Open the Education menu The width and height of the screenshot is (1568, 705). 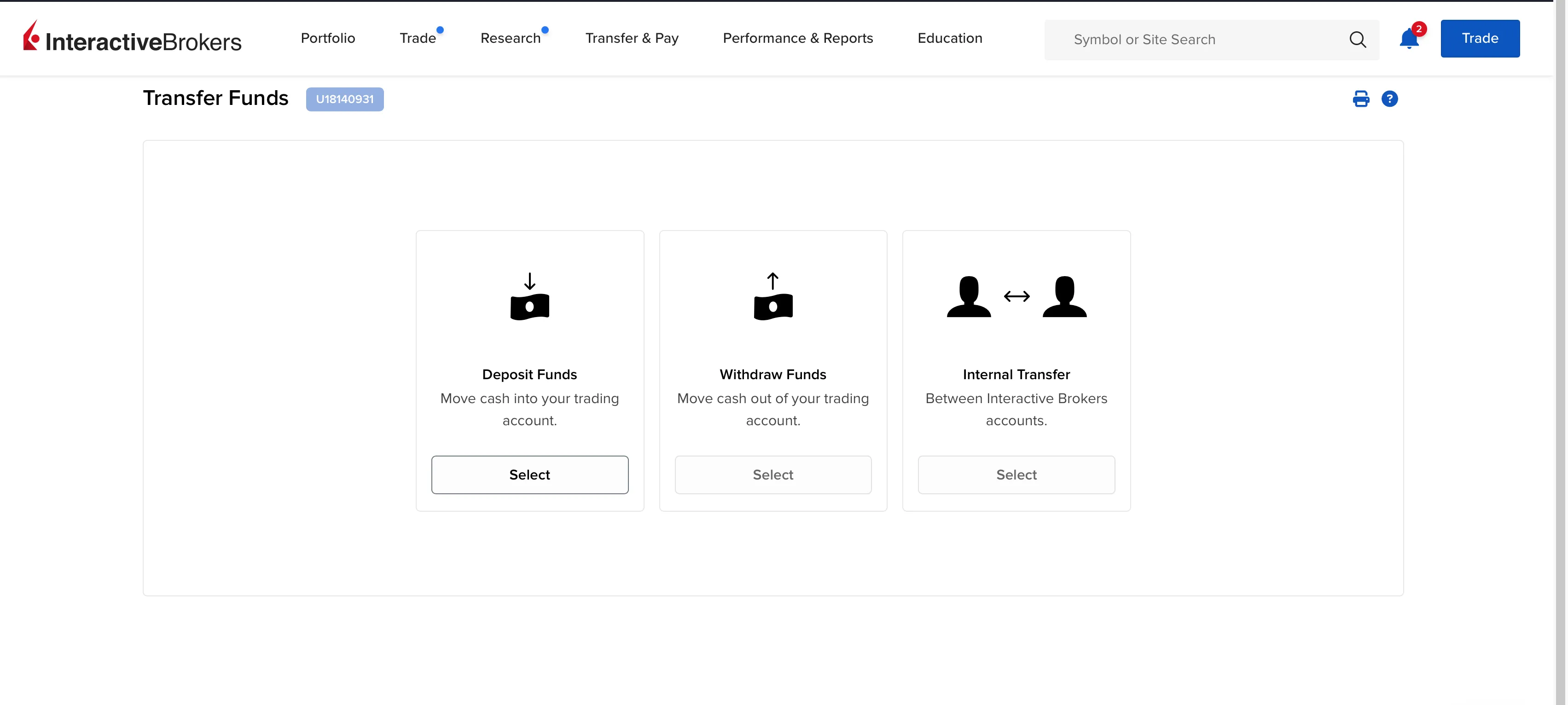pos(950,38)
